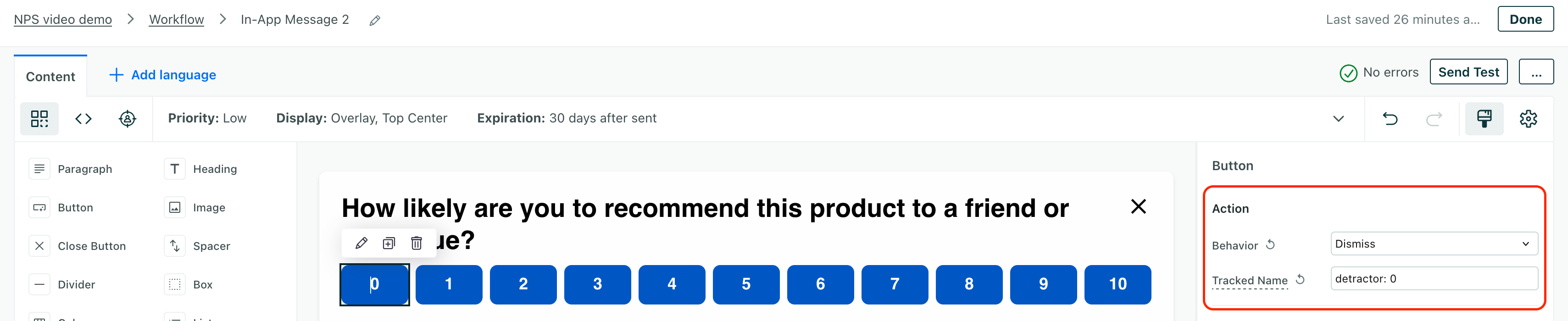Viewport: 1568px width, 321px height.
Task: Click the Done button
Action: 1525,19
